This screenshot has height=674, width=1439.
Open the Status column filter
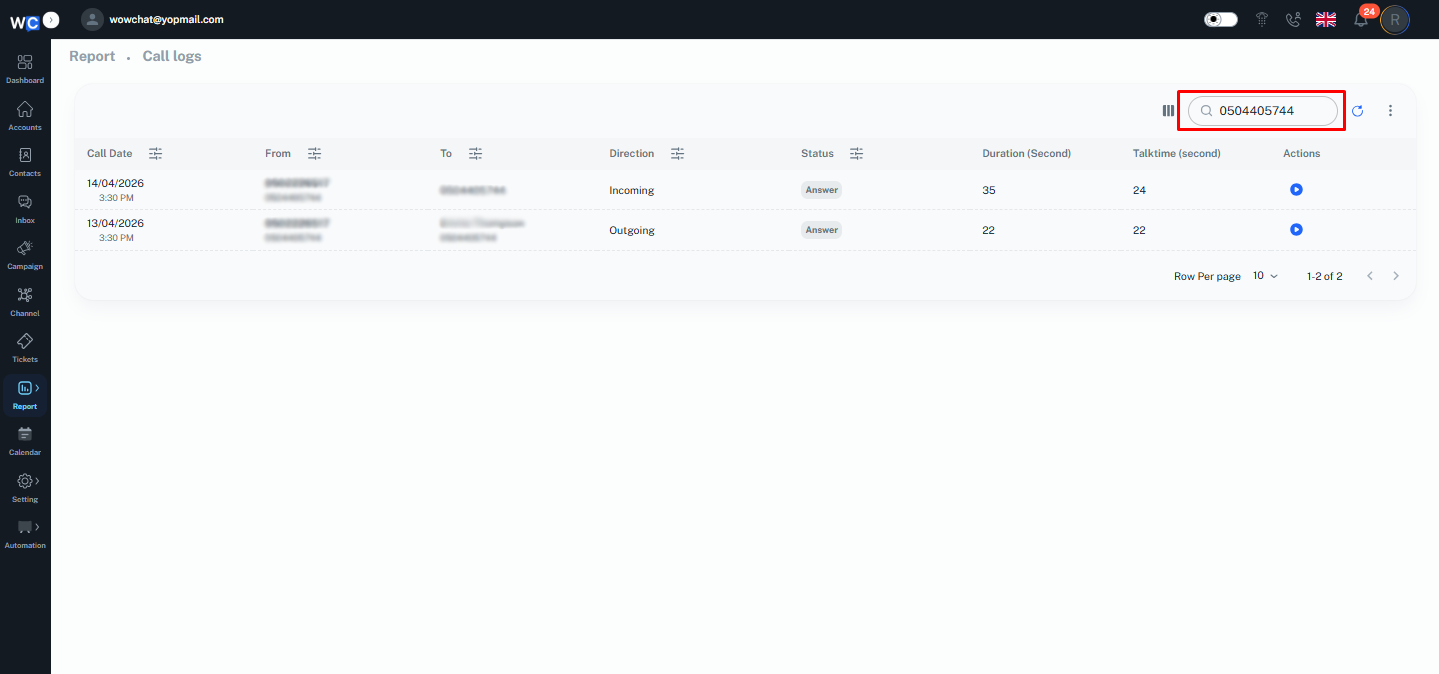coord(856,153)
